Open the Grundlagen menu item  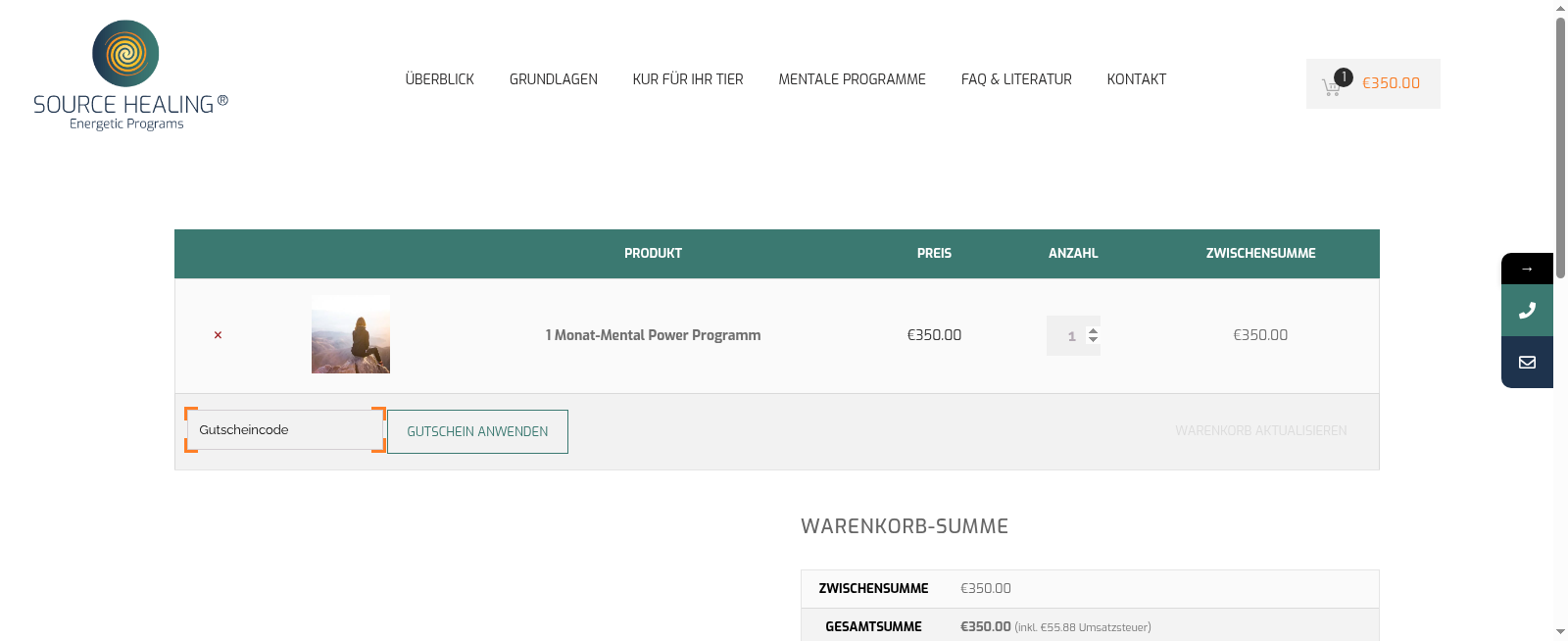pos(553,79)
